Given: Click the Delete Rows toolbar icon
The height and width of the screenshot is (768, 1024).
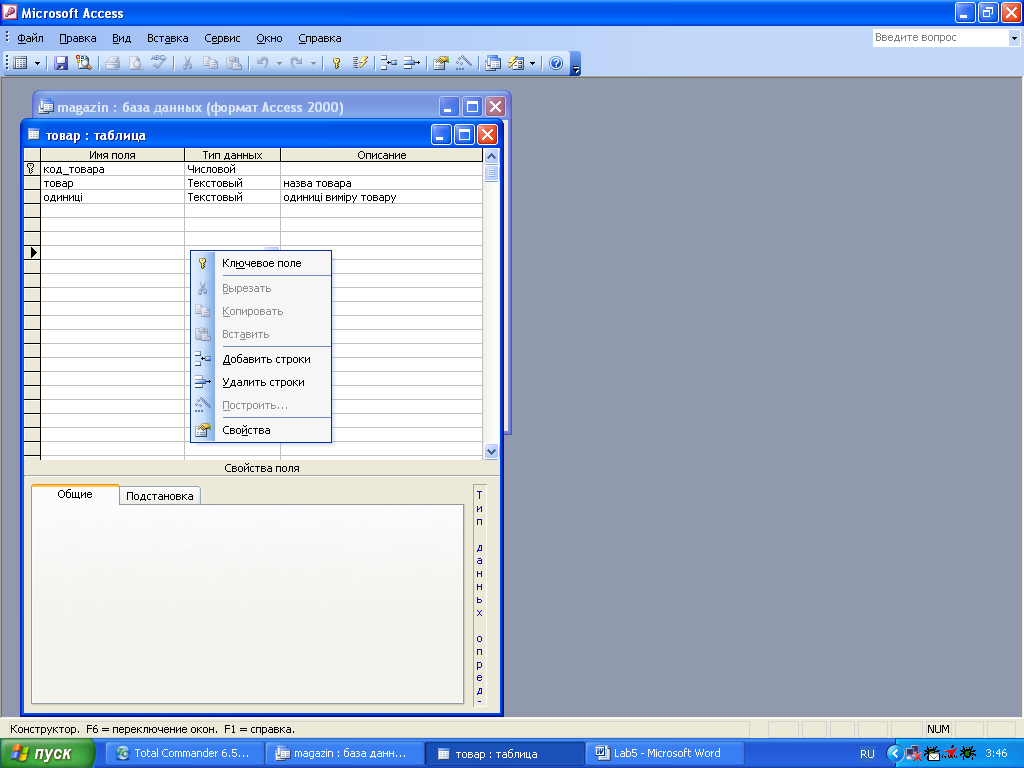Looking at the screenshot, I should [411, 63].
